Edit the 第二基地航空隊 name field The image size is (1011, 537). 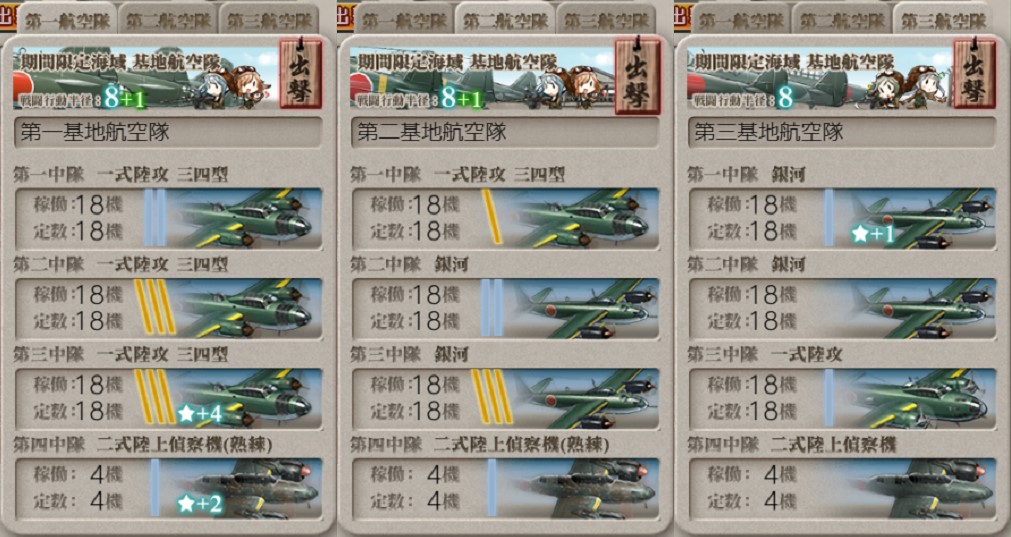click(506, 133)
